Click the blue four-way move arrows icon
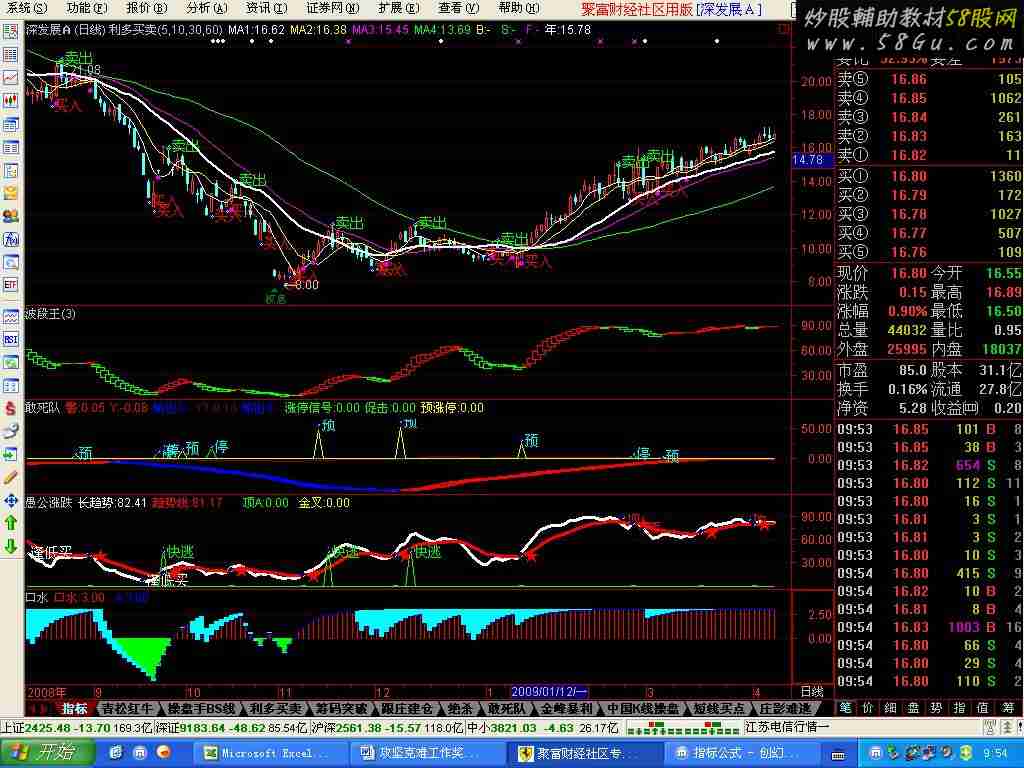This screenshot has width=1024, height=768. point(10,501)
